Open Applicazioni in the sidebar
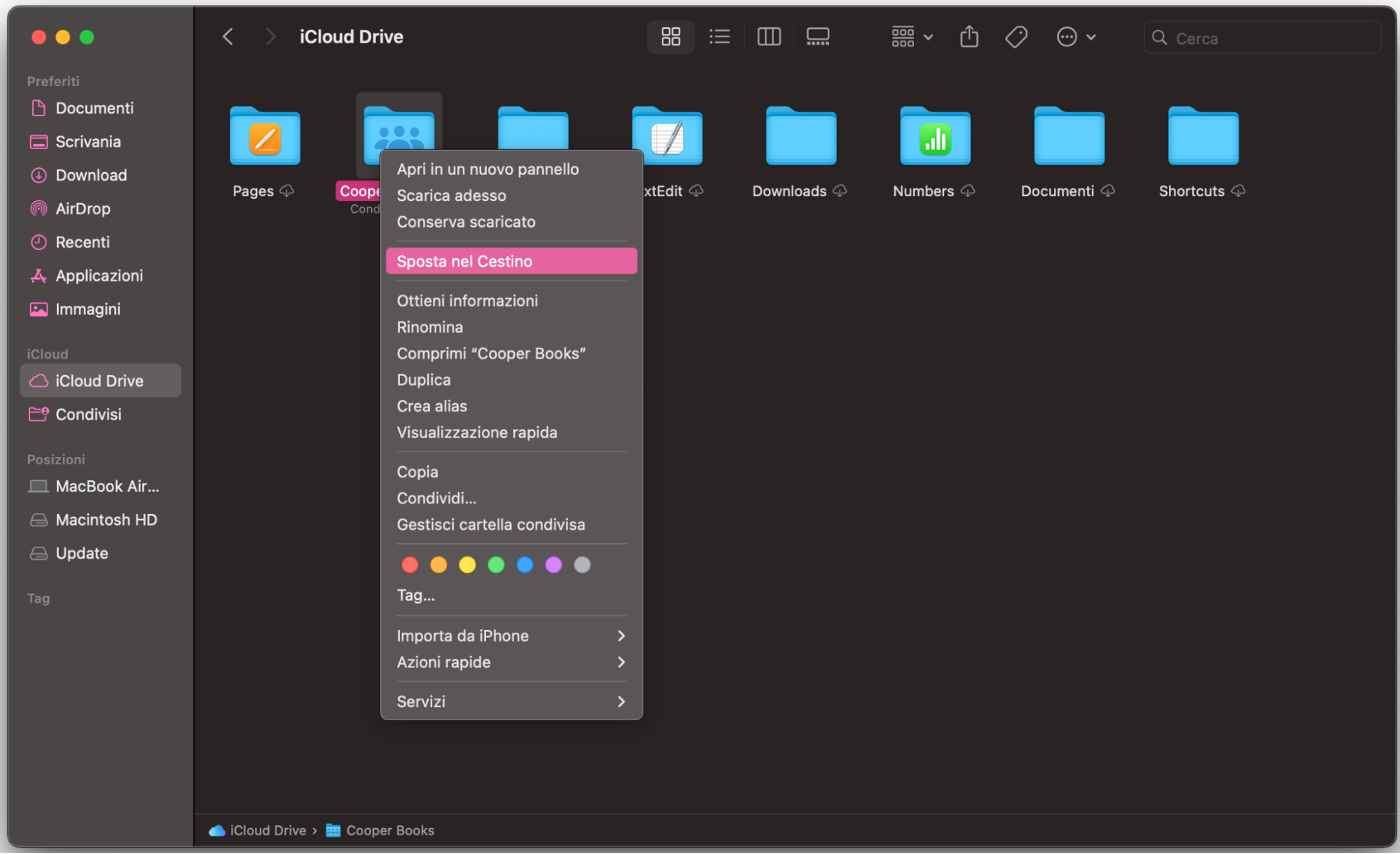1400x854 pixels. 101,276
